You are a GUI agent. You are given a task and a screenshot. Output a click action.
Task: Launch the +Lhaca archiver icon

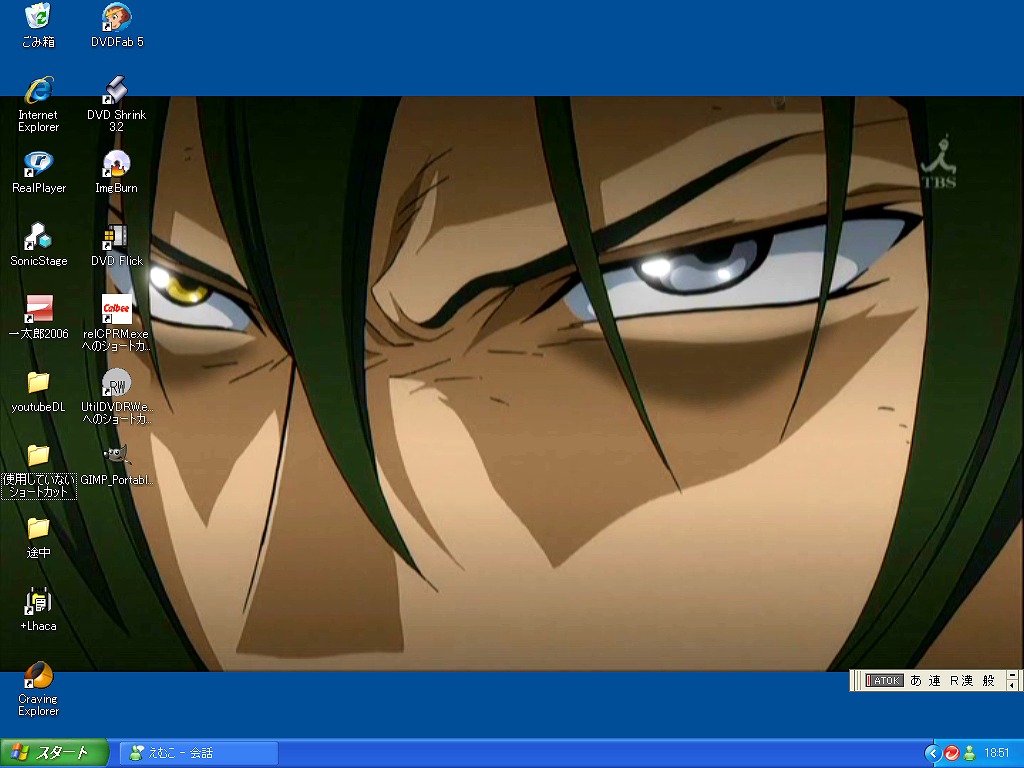[x=39, y=610]
